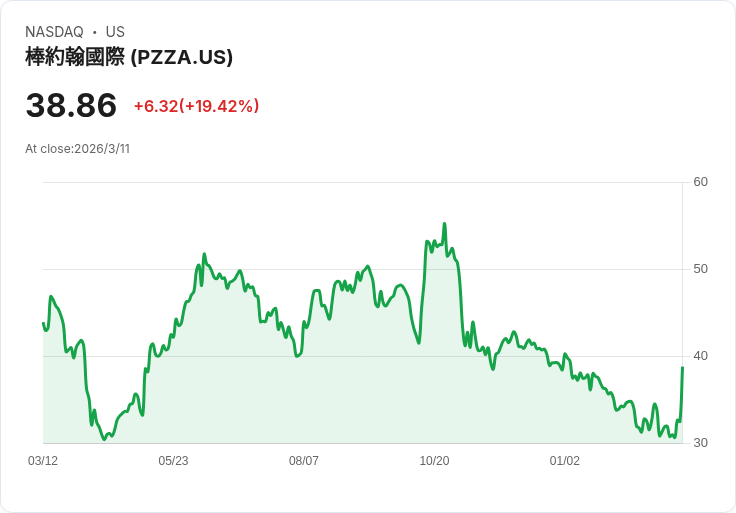
Task: Click the latest endpoint of the price line
Action: (682, 368)
